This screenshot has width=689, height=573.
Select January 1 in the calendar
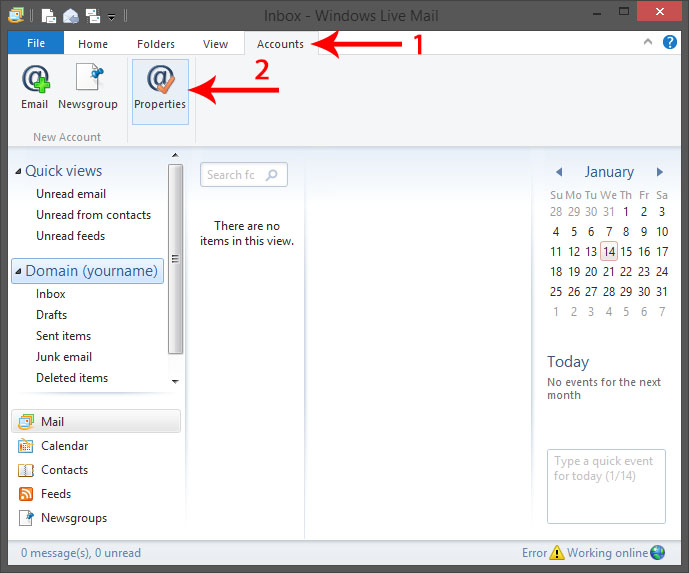point(626,212)
